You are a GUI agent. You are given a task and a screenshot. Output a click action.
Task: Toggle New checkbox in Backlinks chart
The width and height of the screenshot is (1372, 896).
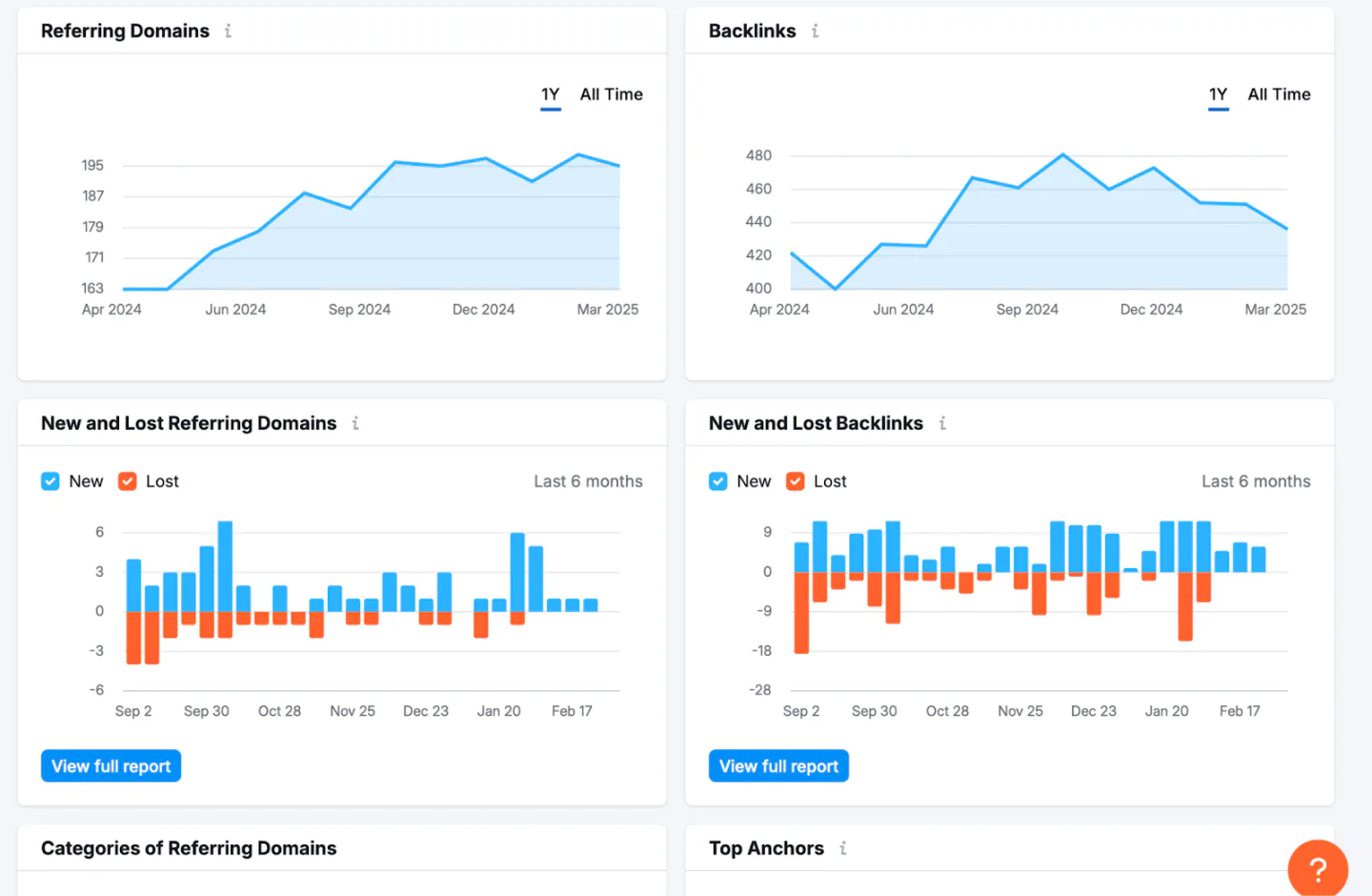point(718,481)
